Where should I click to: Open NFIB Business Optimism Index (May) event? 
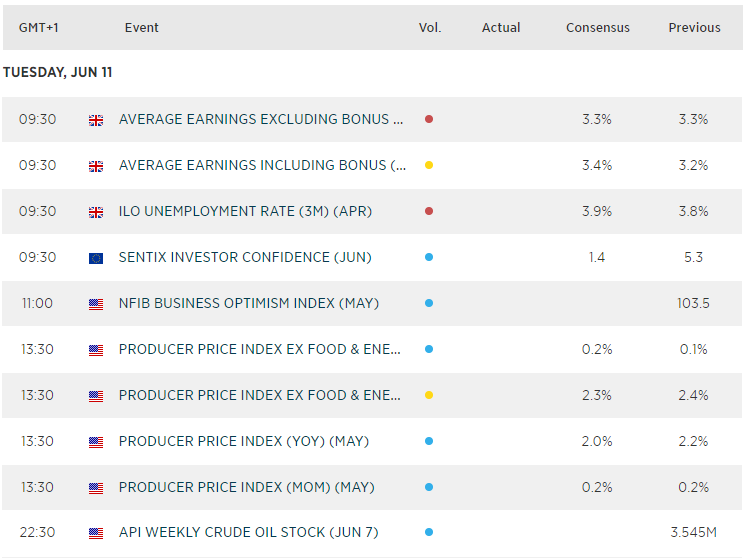pos(249,303)
